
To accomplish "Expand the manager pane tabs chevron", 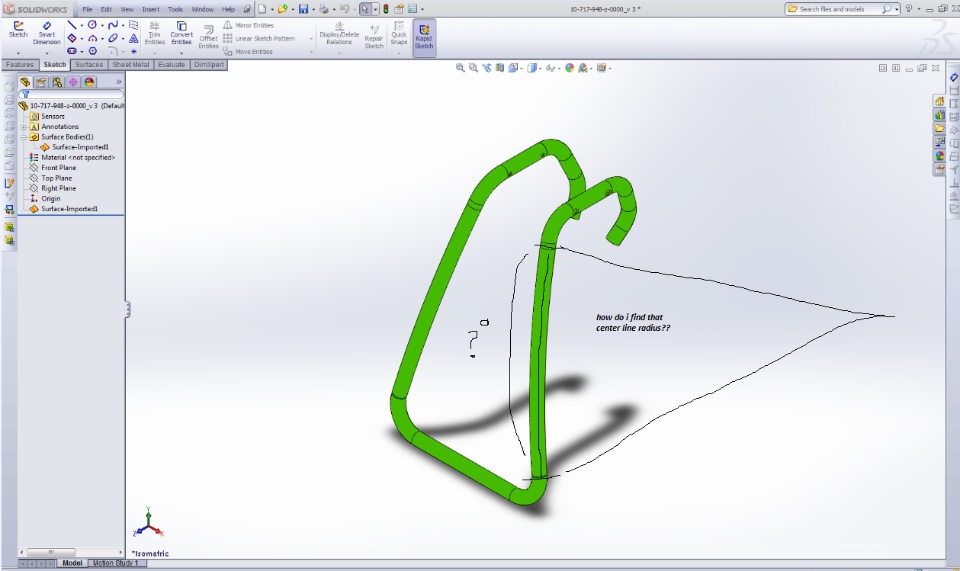I will point(119,81).
